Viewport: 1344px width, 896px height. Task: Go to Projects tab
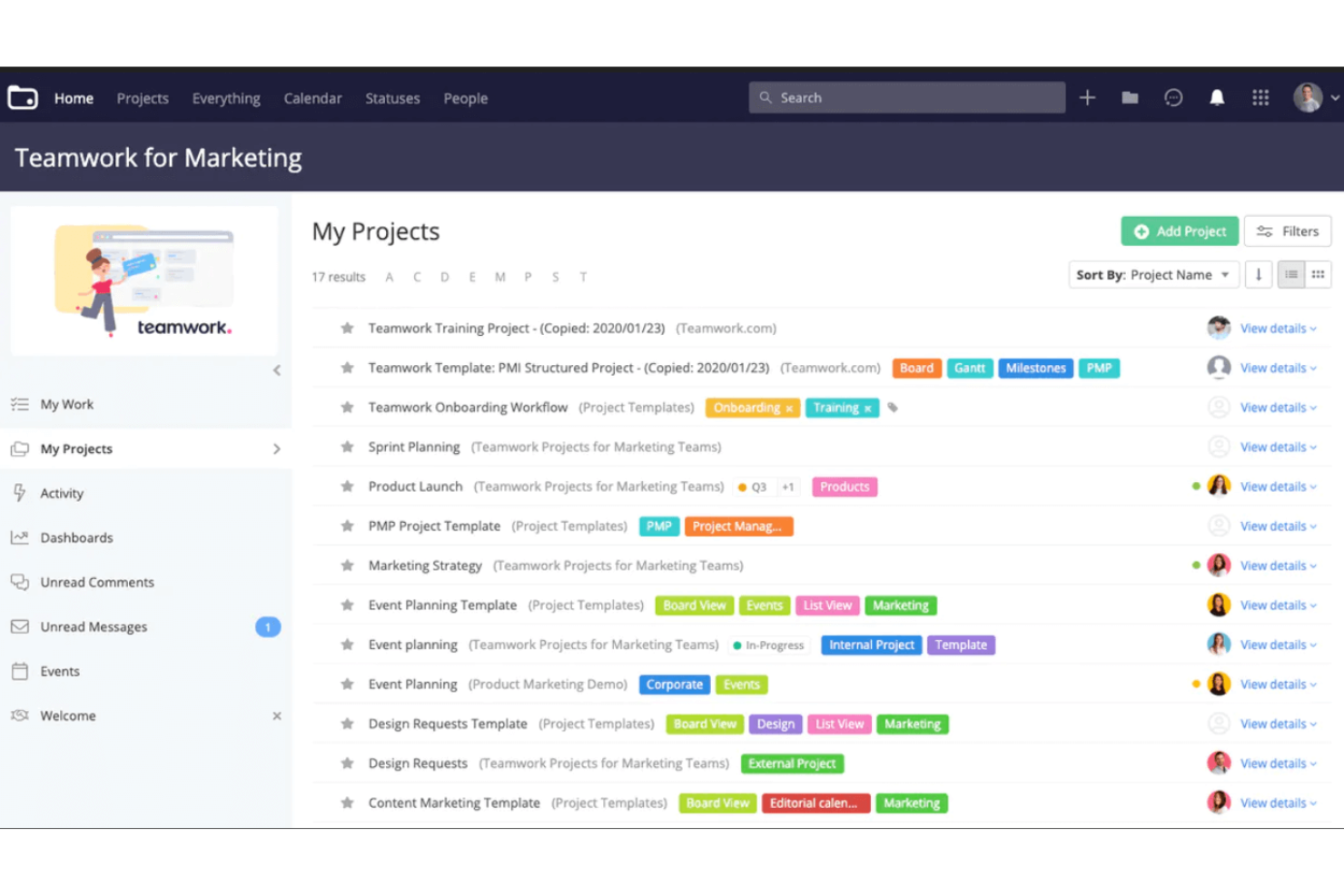pos(143,98)
